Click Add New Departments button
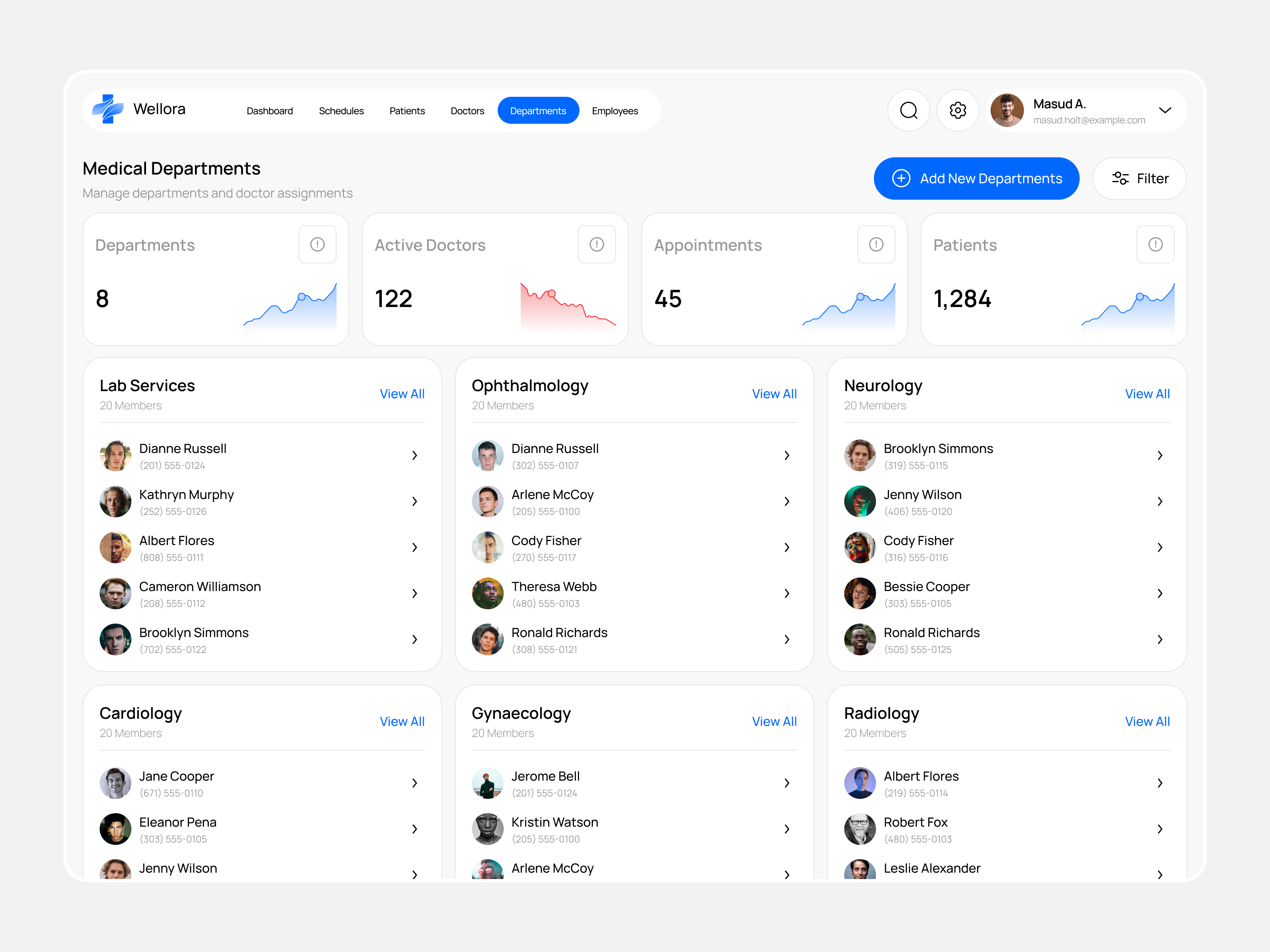Screen dimensions: 1270x952 tap(976, 178)
